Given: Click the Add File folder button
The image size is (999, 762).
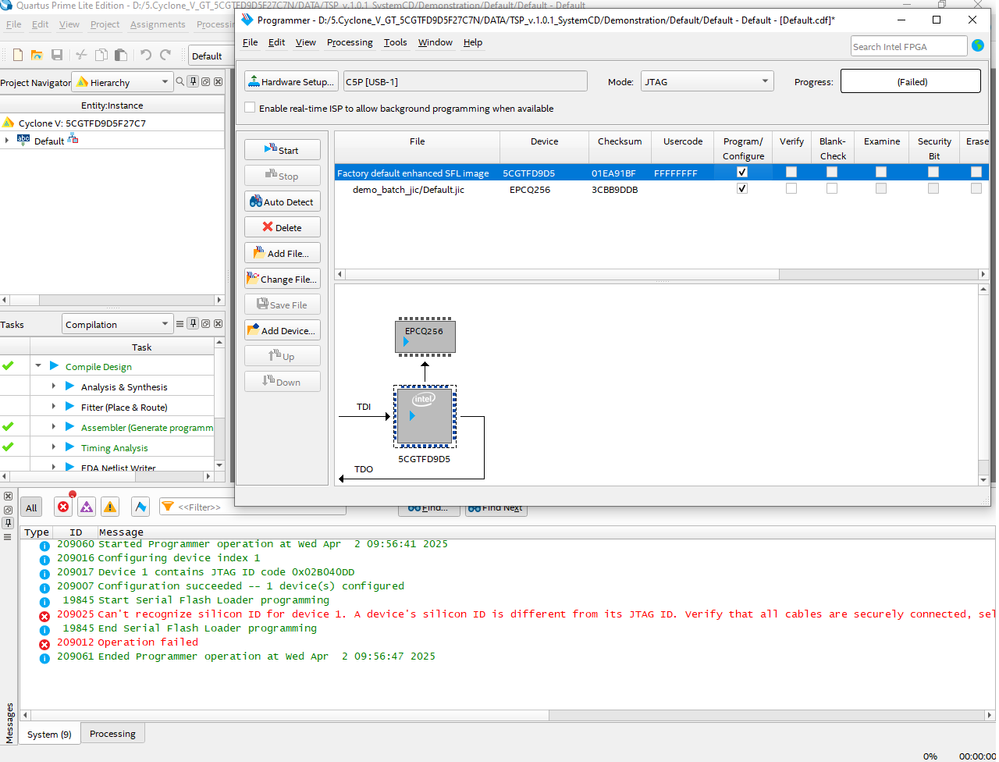Looking at the screenshot, I should pyautogui.click(x=282, y=254).
